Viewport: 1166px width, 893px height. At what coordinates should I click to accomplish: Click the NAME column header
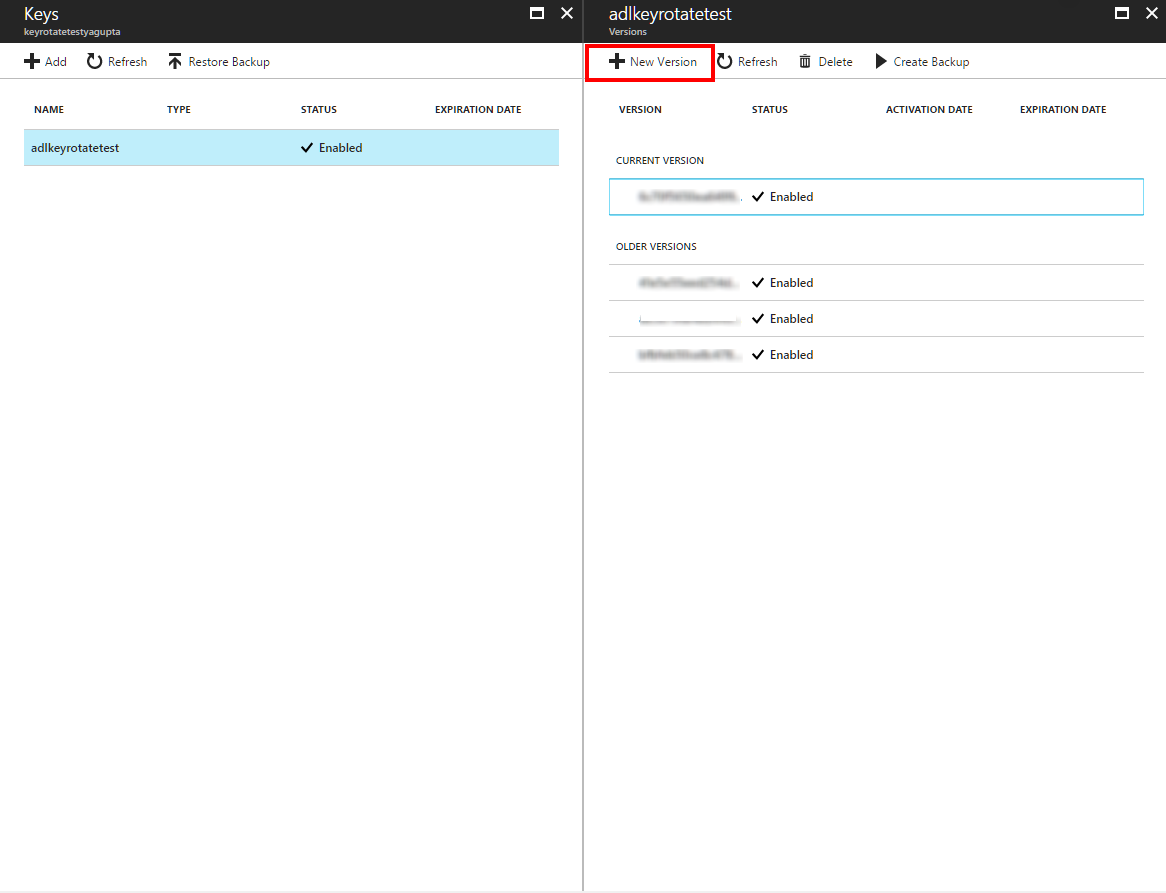[x=49, y=109]
